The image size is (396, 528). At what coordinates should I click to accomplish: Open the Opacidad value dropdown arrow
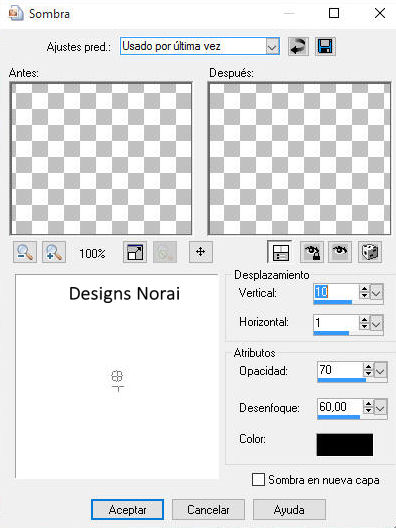click(x=381, y=371)
